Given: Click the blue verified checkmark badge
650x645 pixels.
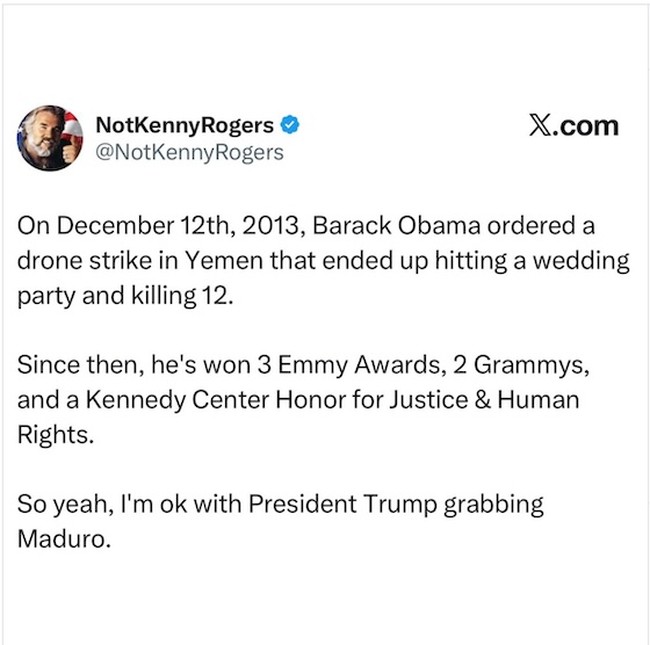Looking at the screenshot, I should click(290, 126).
